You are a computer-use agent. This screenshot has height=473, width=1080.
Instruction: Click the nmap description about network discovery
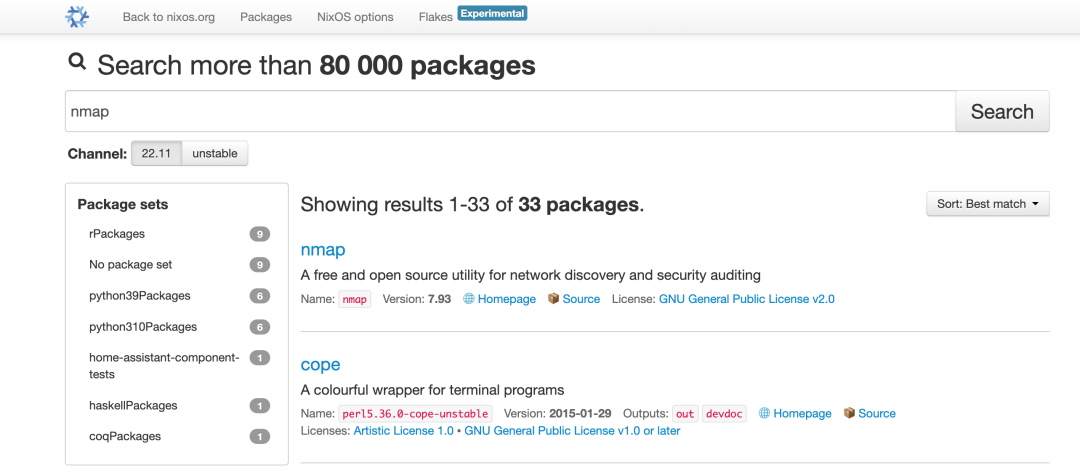coord(530,275)
